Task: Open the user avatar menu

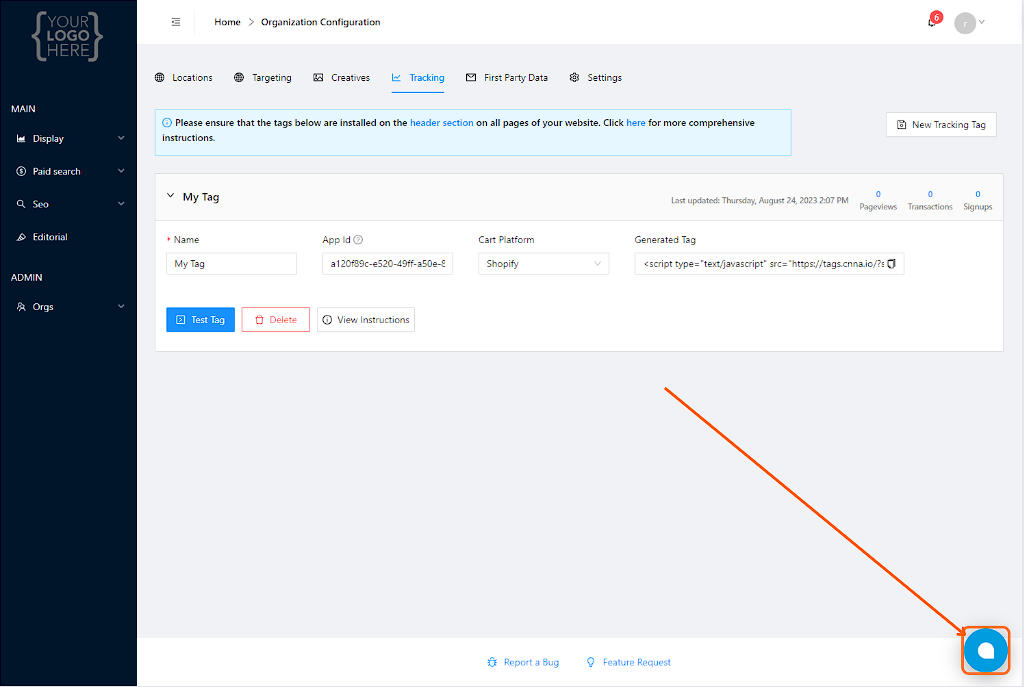Action: click(x=969, y=23)
